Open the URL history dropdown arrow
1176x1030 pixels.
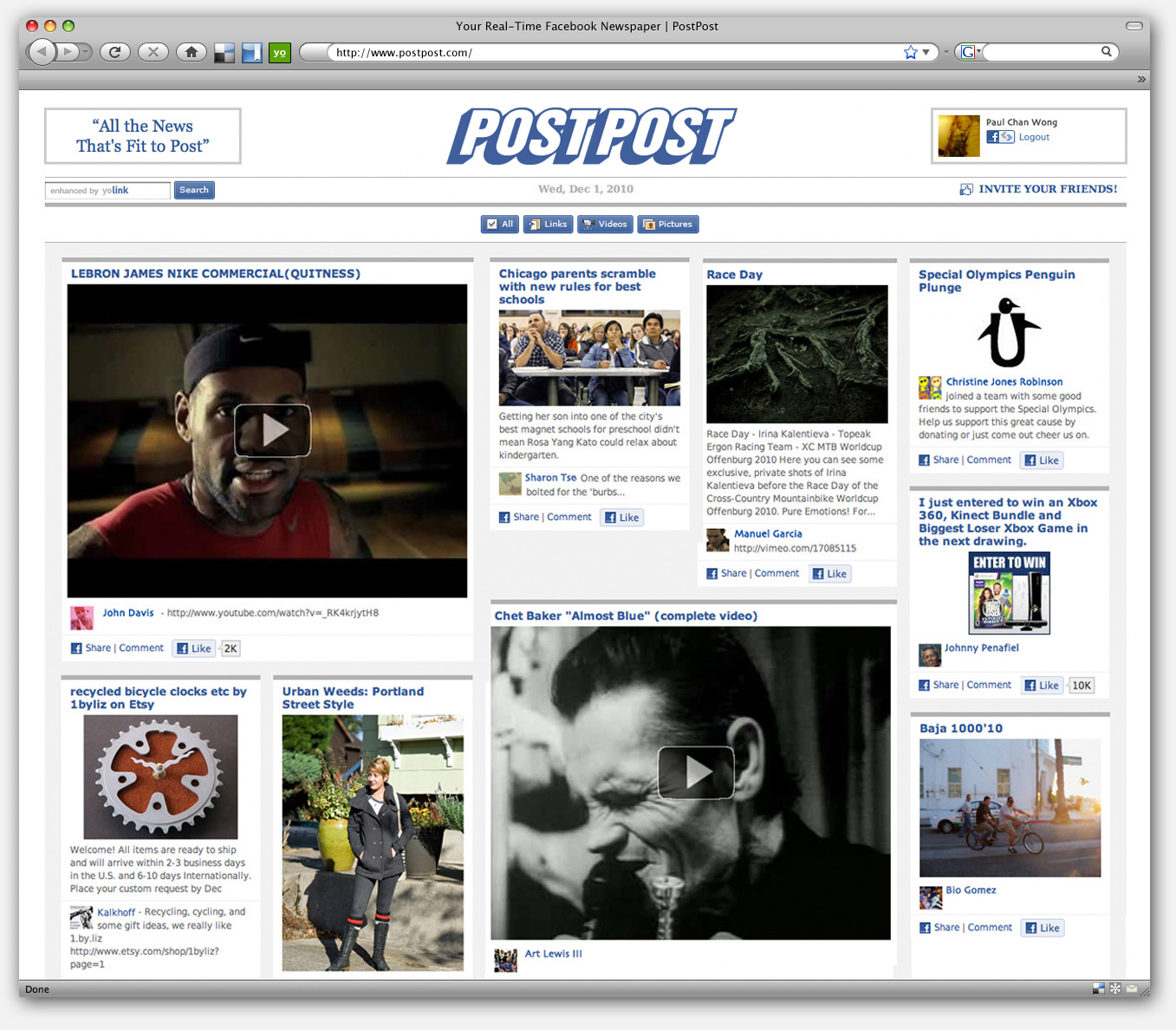(x=926, y=52)
